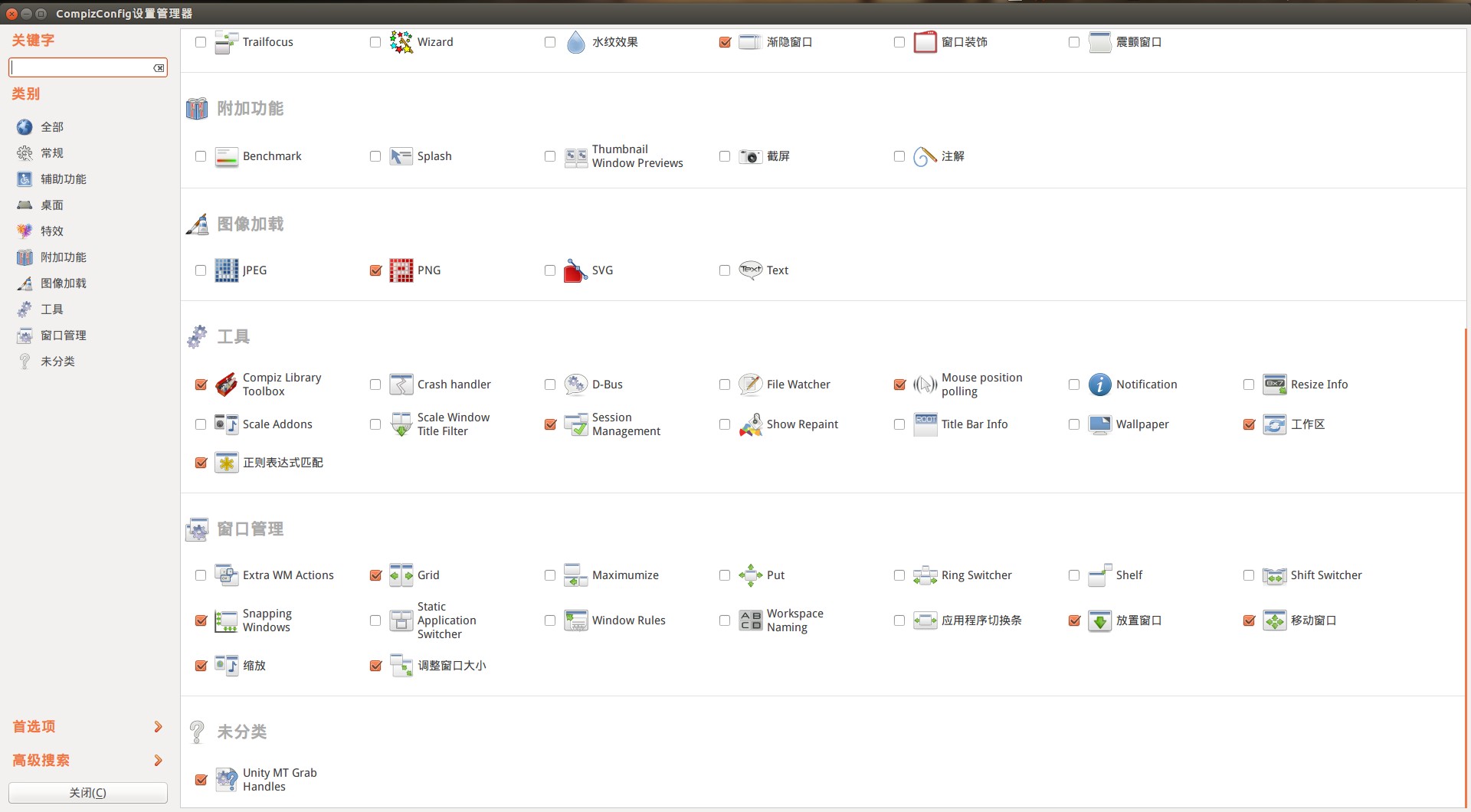1471x812 pixels.
Task: Open Static Application Switcher settings
Action: coord(434,620)
